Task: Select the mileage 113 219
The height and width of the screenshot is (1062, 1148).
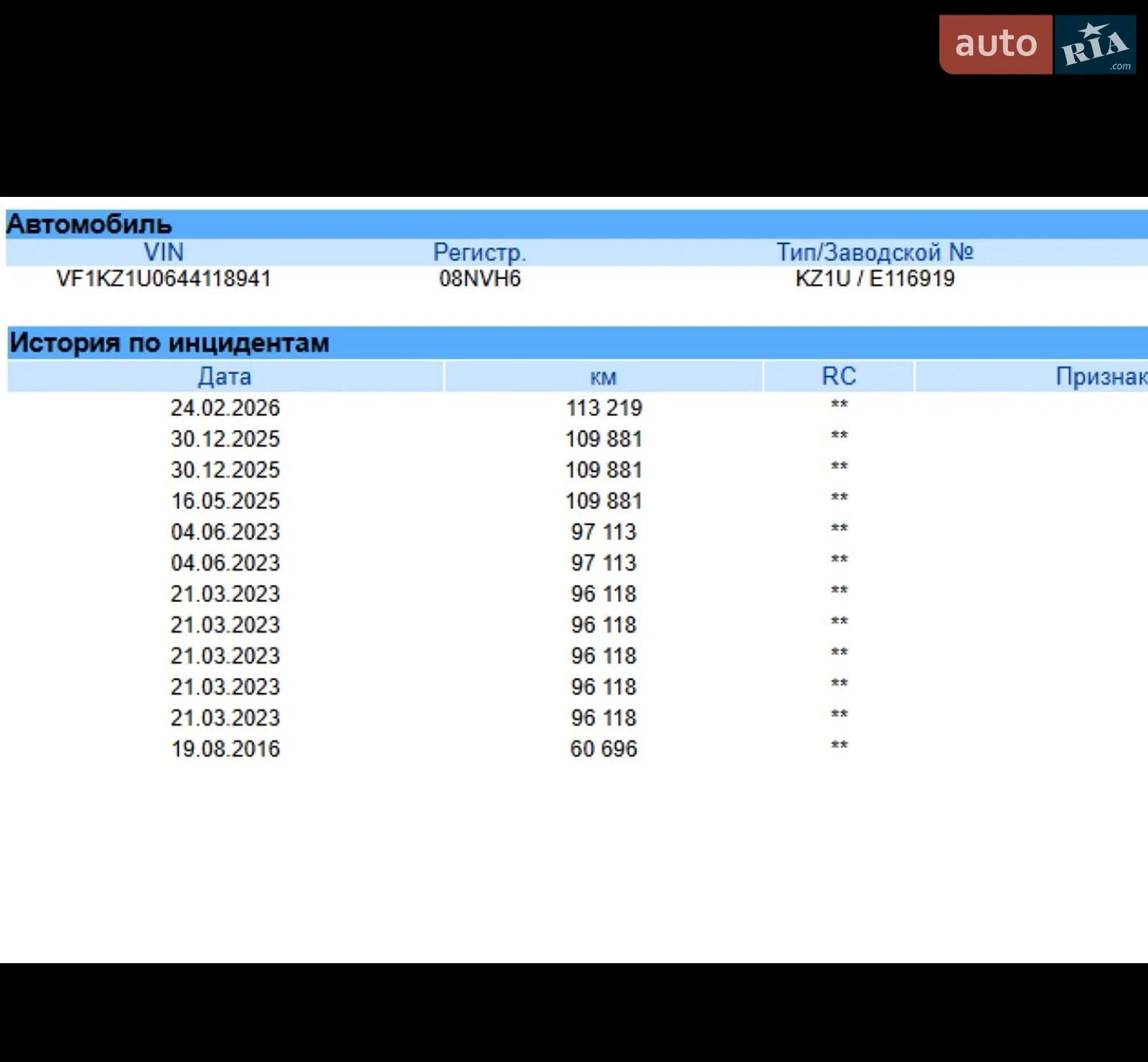Action: point(604,408)
